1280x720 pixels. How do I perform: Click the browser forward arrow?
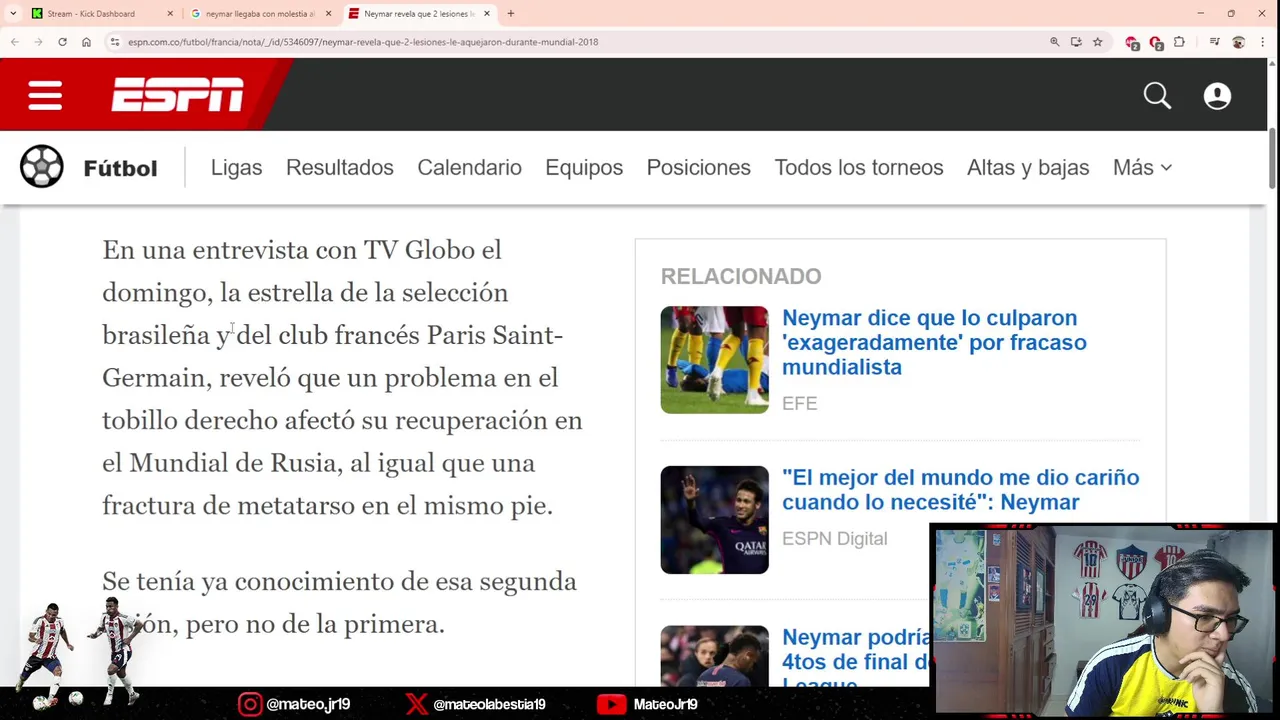click(x=38, y=42)
